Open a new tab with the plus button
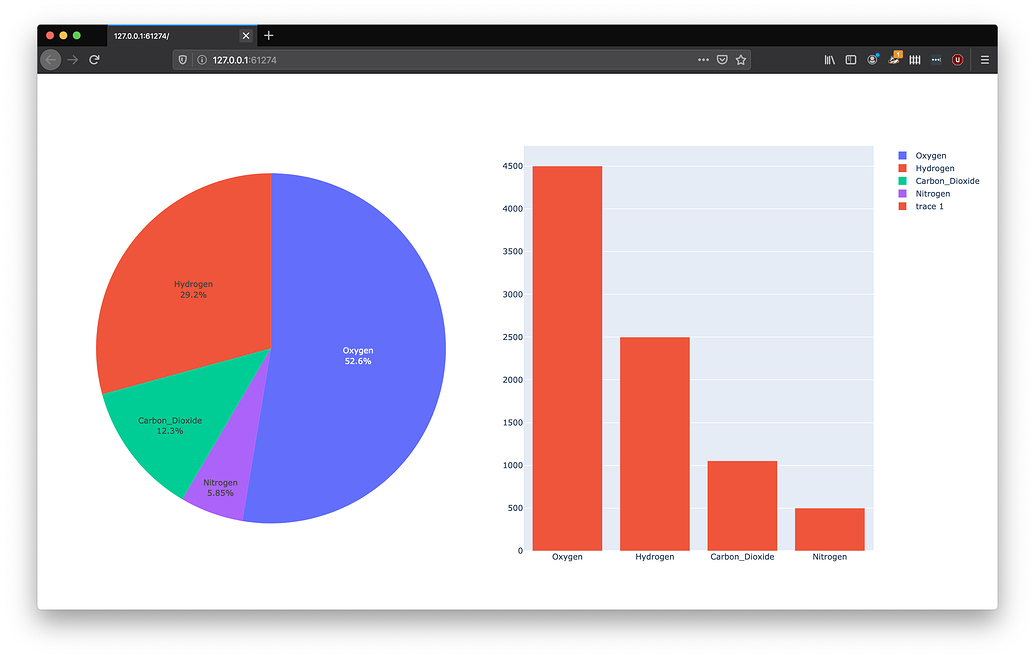1035x658 pixels. click(x=268, y=34)
